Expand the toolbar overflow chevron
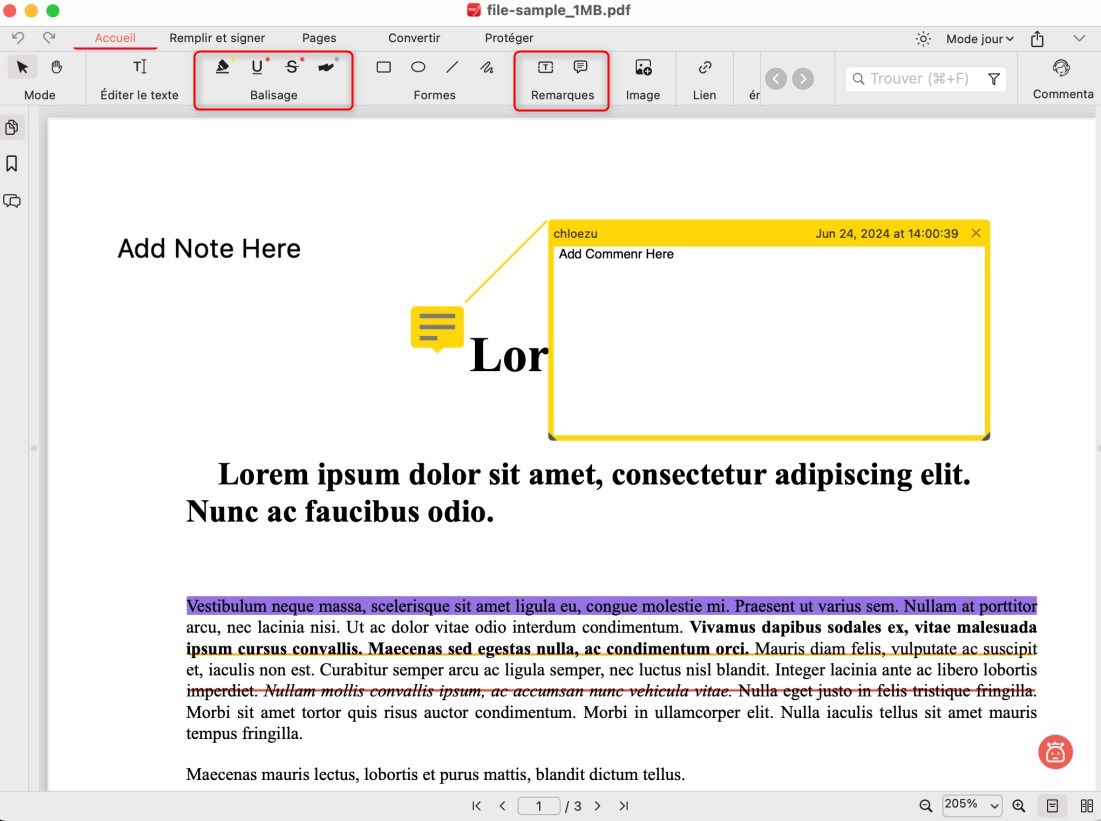The width and height of the screenshot is (1101, 821). pyautogui.click(x=1081, y=38)
